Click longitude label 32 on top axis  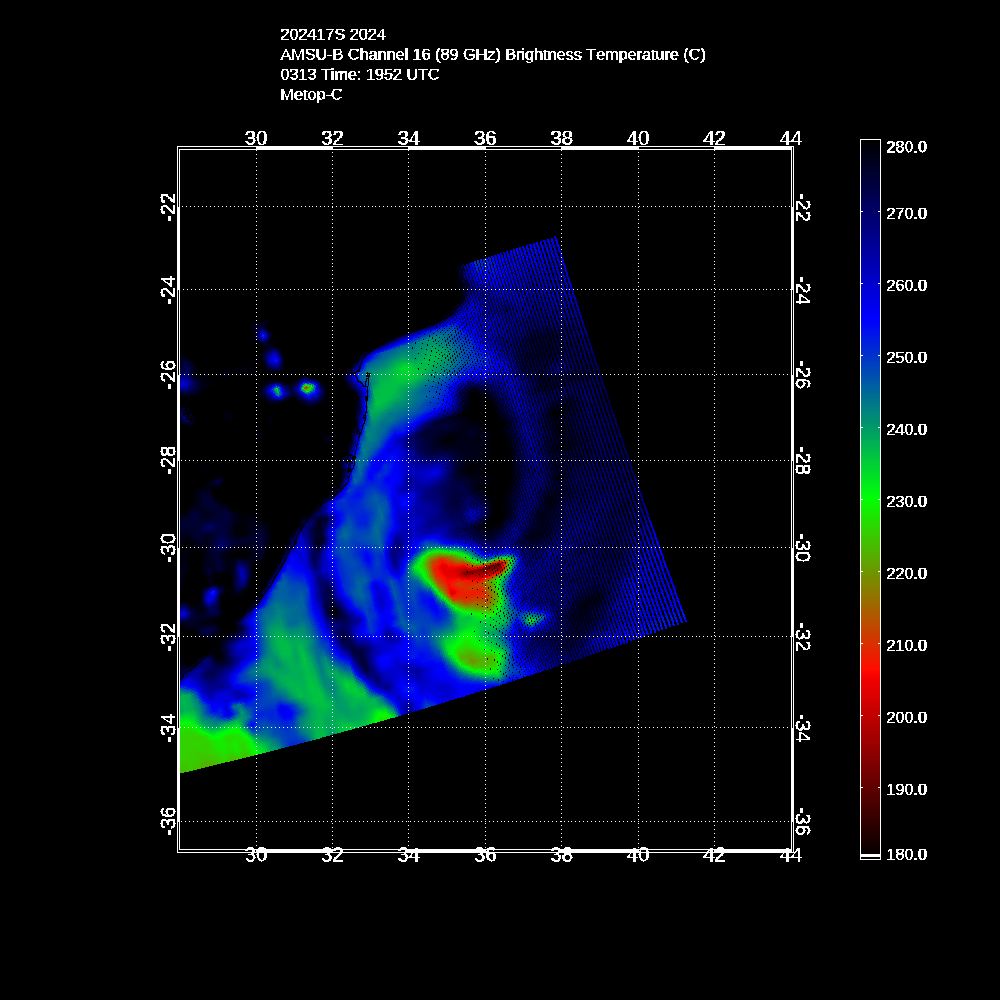click(332, 138)
